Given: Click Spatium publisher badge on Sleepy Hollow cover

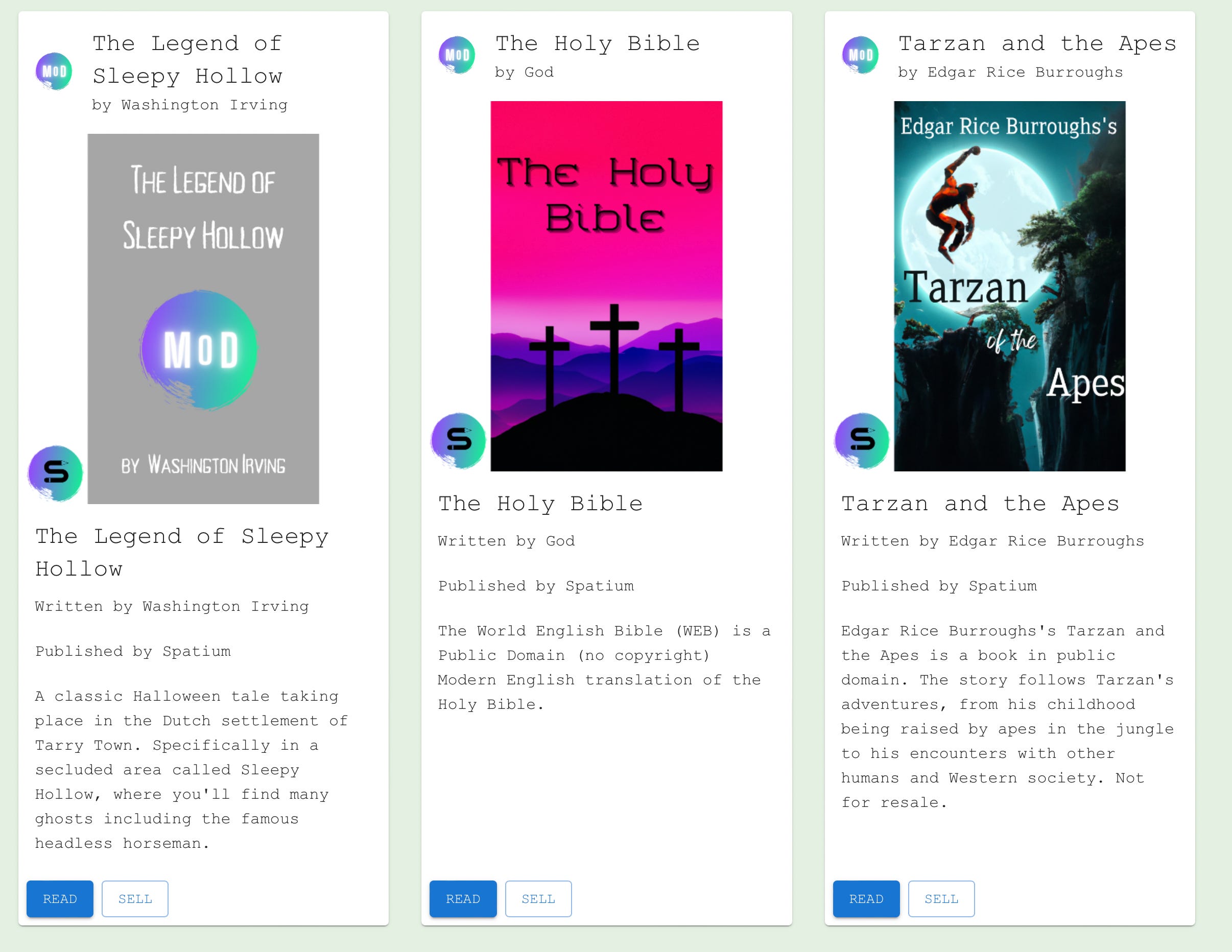Looking at the screenshot, I should coord(55,472).
